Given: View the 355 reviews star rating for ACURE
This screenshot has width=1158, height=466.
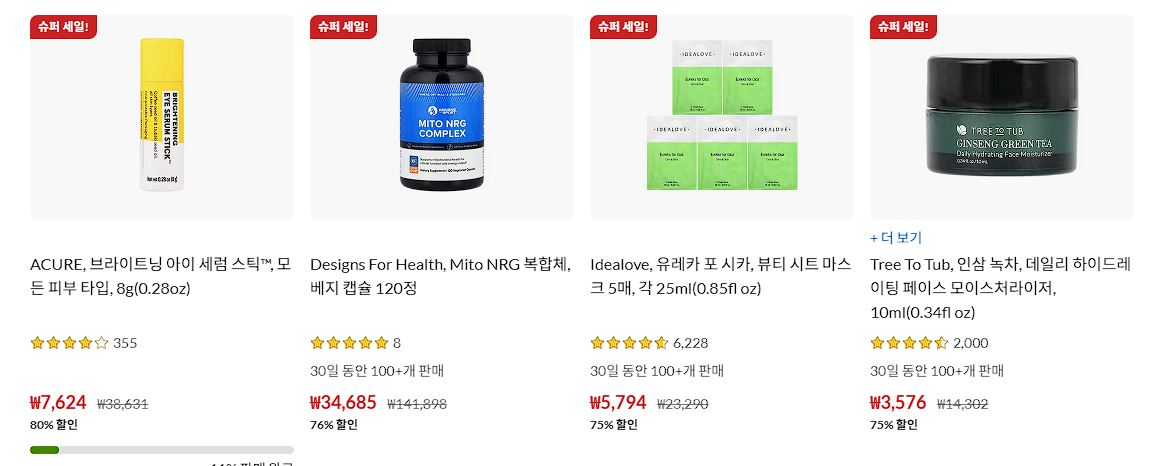Looking at the screenshot, I should click(x=83, y=343).
